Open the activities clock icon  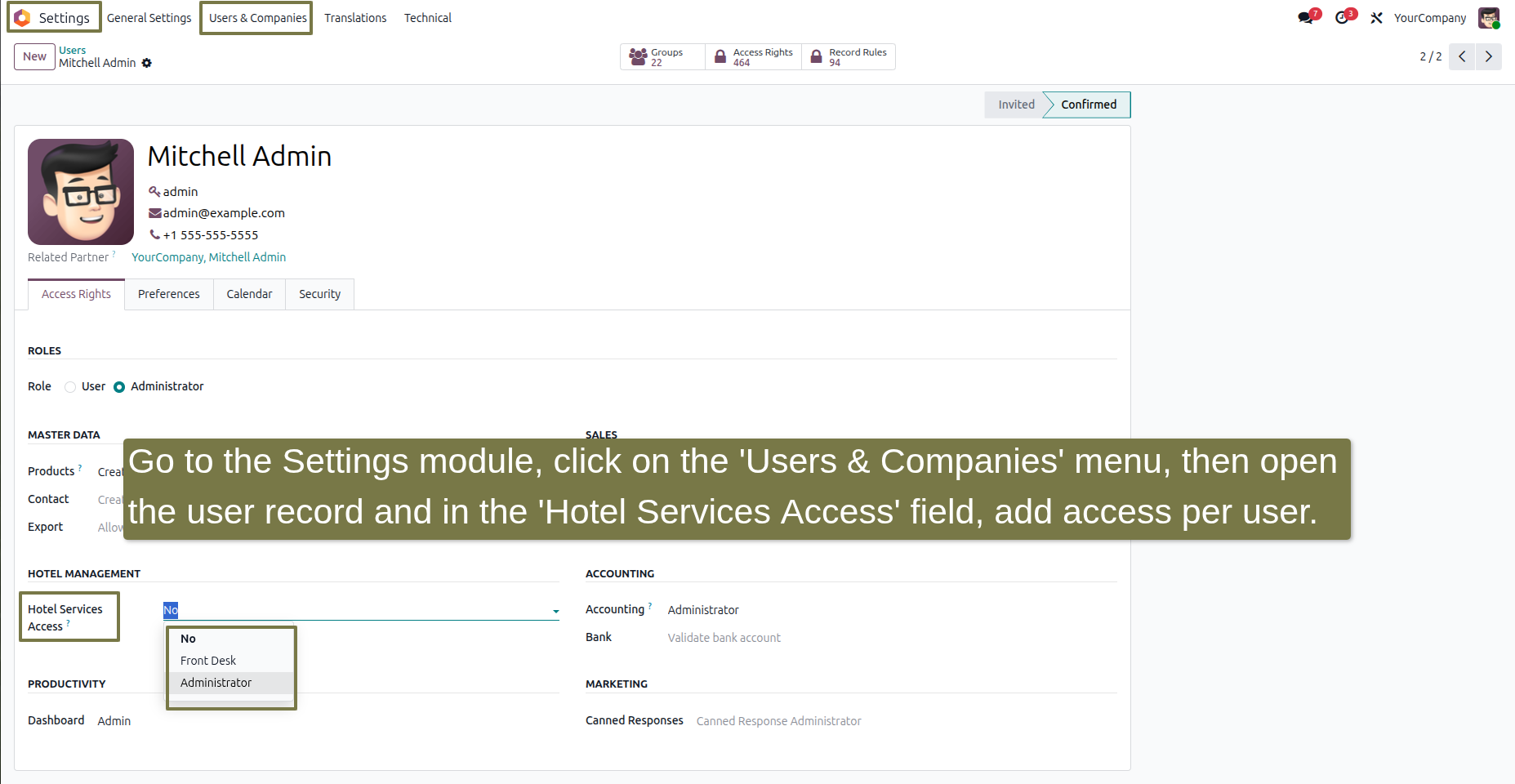1342,18
